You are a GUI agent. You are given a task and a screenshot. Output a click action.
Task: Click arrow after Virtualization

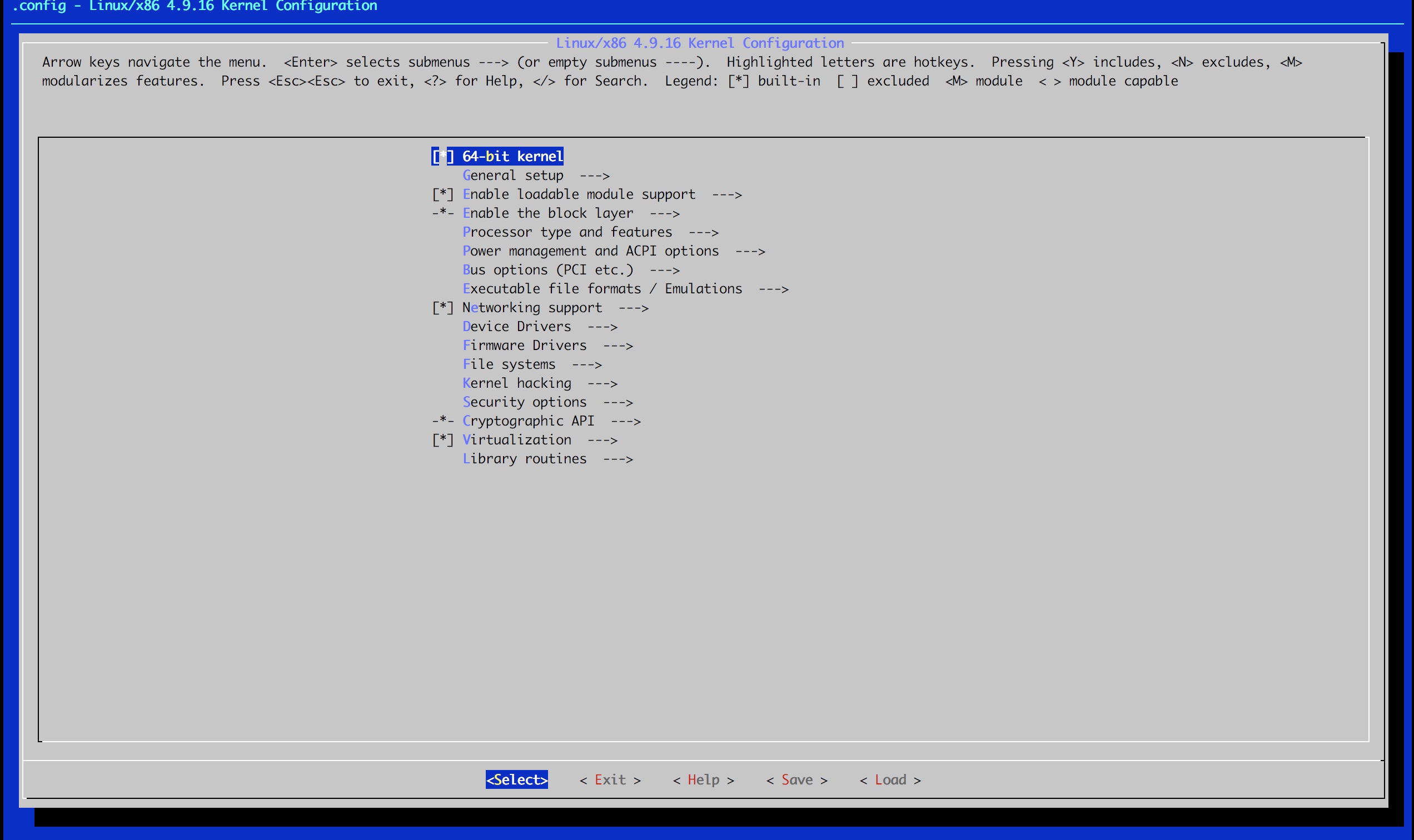click(603, 441)
